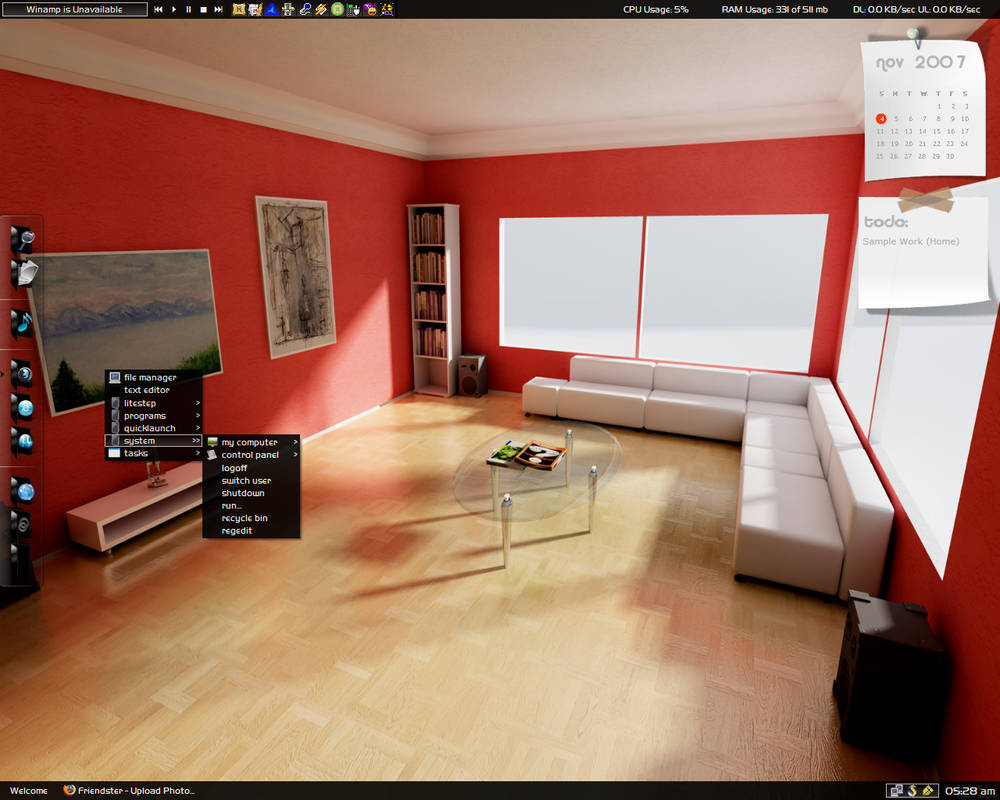The image size is (1000, 800).
Task: Click the purple smiley icon in top bar
Action: [371, 10]
